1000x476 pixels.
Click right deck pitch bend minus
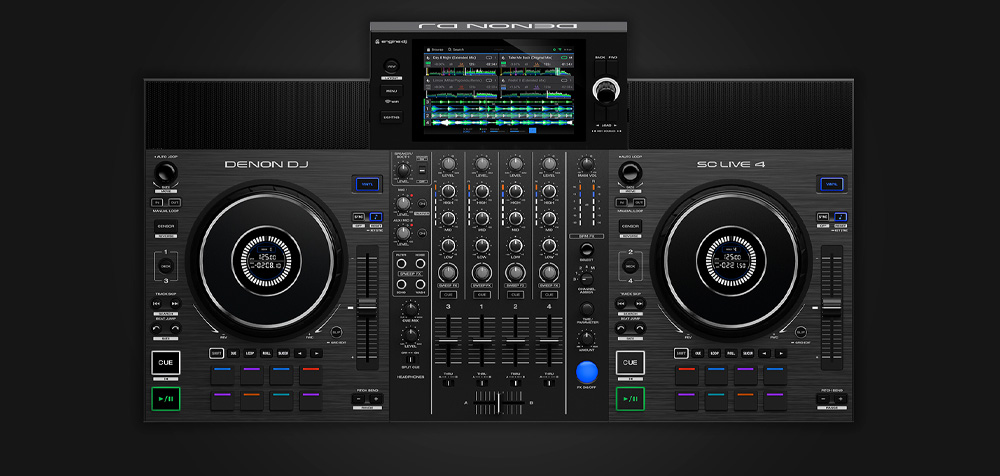pos(823,399)
